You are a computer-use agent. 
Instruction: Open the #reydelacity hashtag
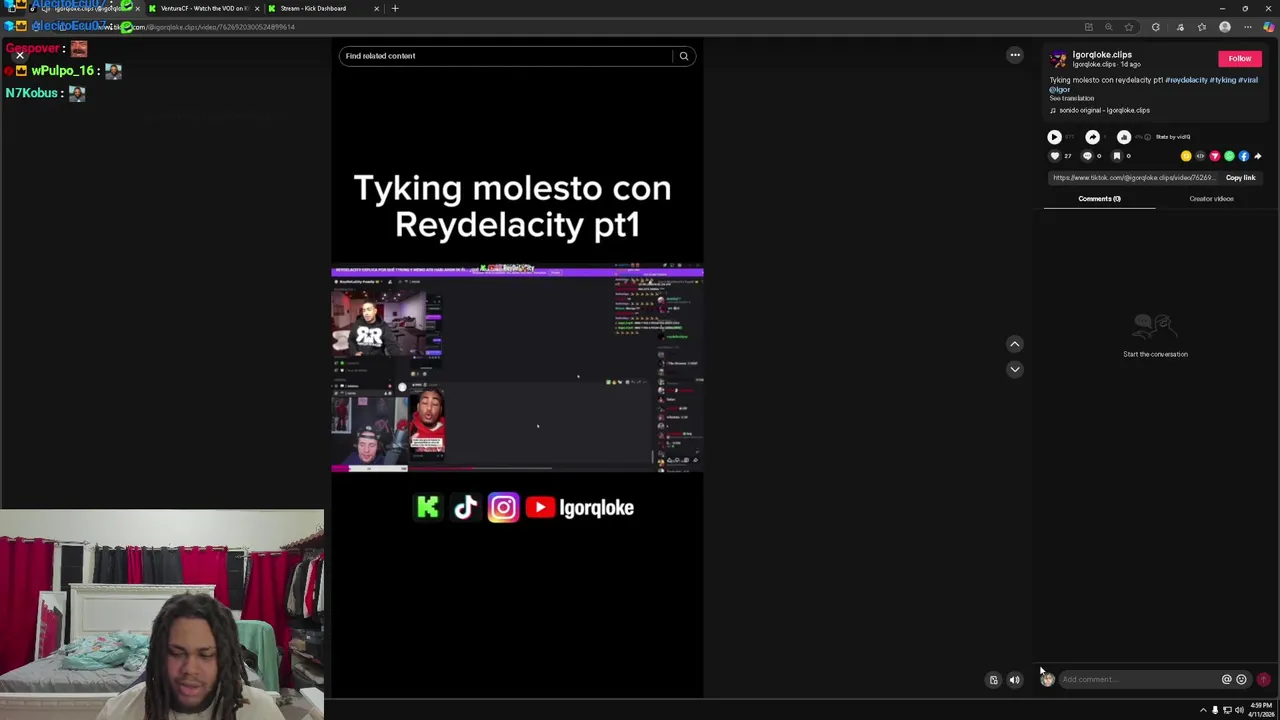tap(1186, 80)
